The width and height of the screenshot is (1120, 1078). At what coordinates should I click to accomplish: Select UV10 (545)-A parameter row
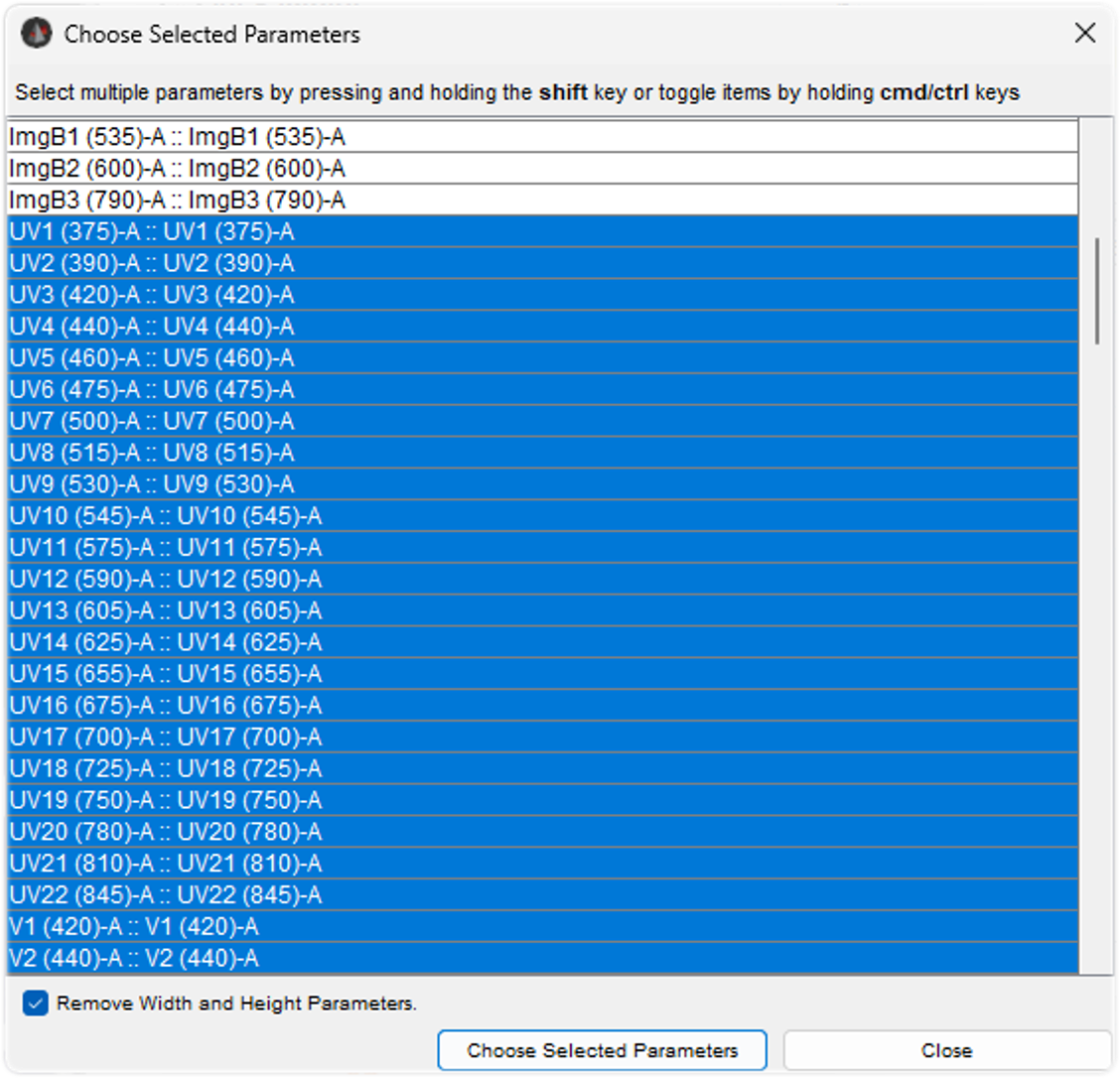click(x=166, y=516)
